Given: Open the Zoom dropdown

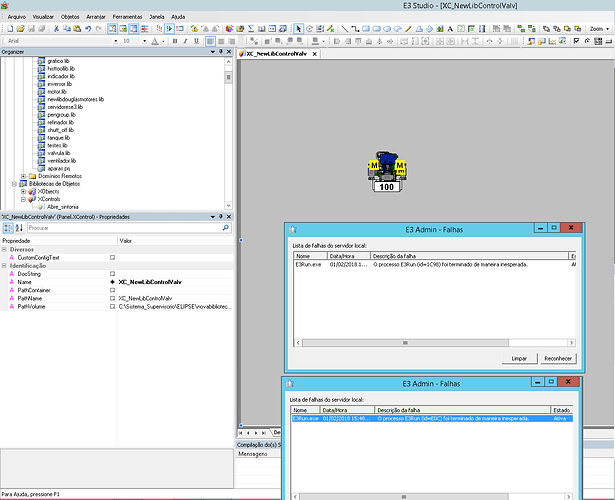Looking at the screenshot, I should coord(599,29).
